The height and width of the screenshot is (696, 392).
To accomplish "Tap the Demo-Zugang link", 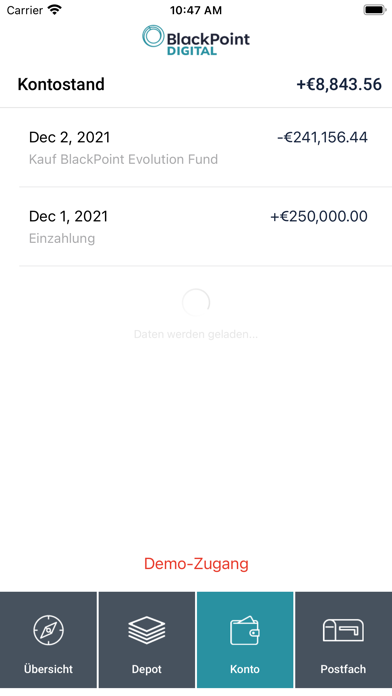I will [196, 563].
